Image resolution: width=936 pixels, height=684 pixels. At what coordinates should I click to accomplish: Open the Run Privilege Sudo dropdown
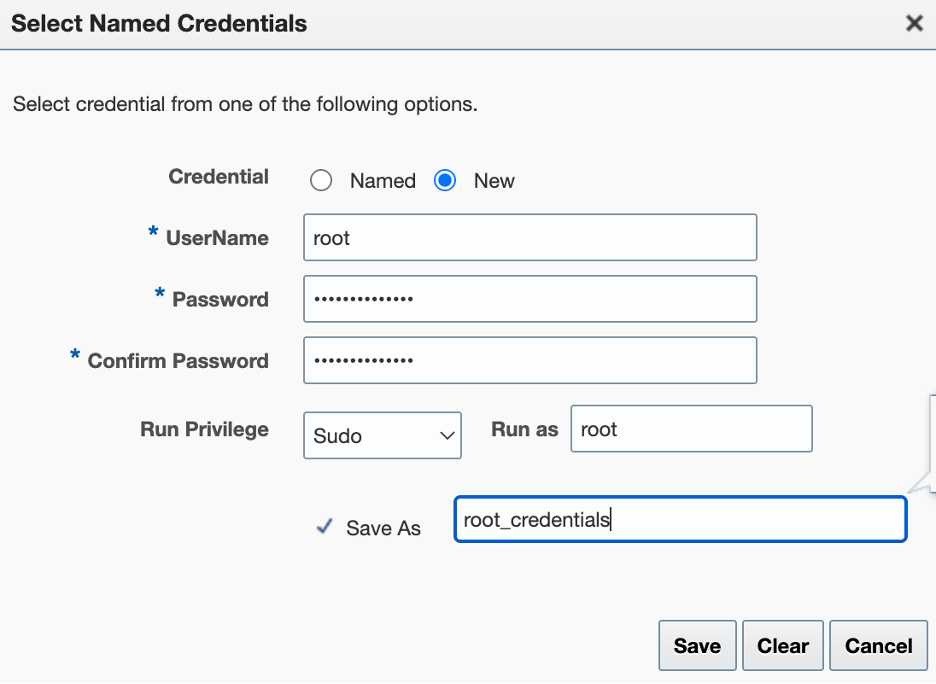click(382, 435)
